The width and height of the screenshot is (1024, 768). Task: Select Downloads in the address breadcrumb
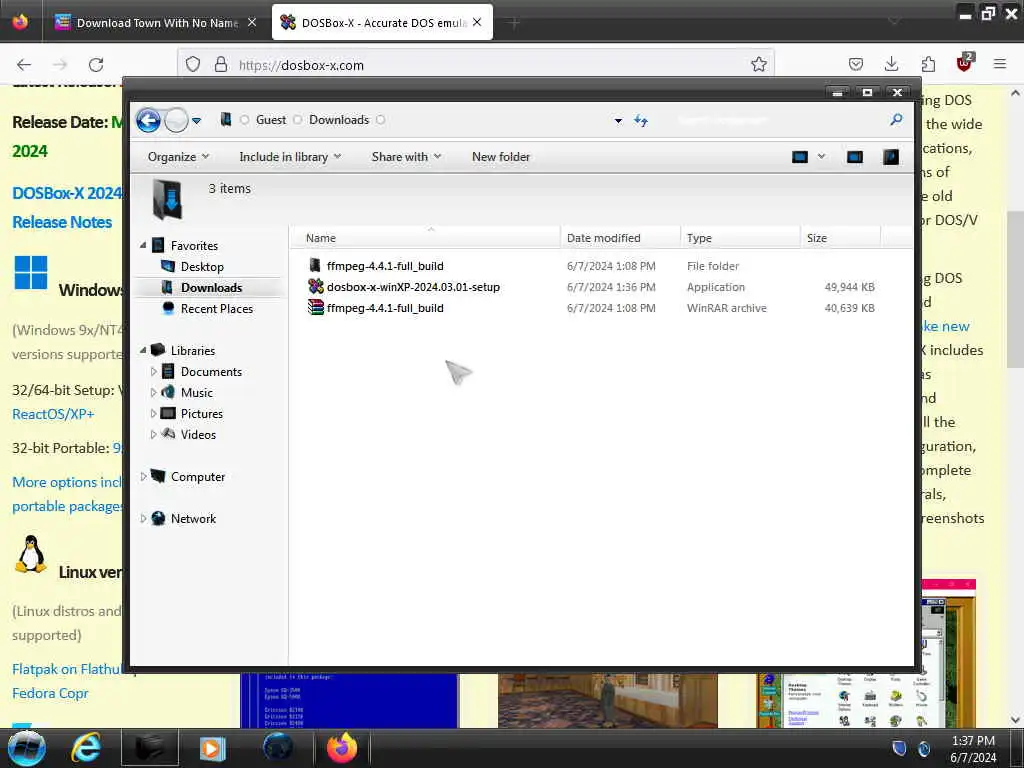pyautogui.click(x=339, y=120)
